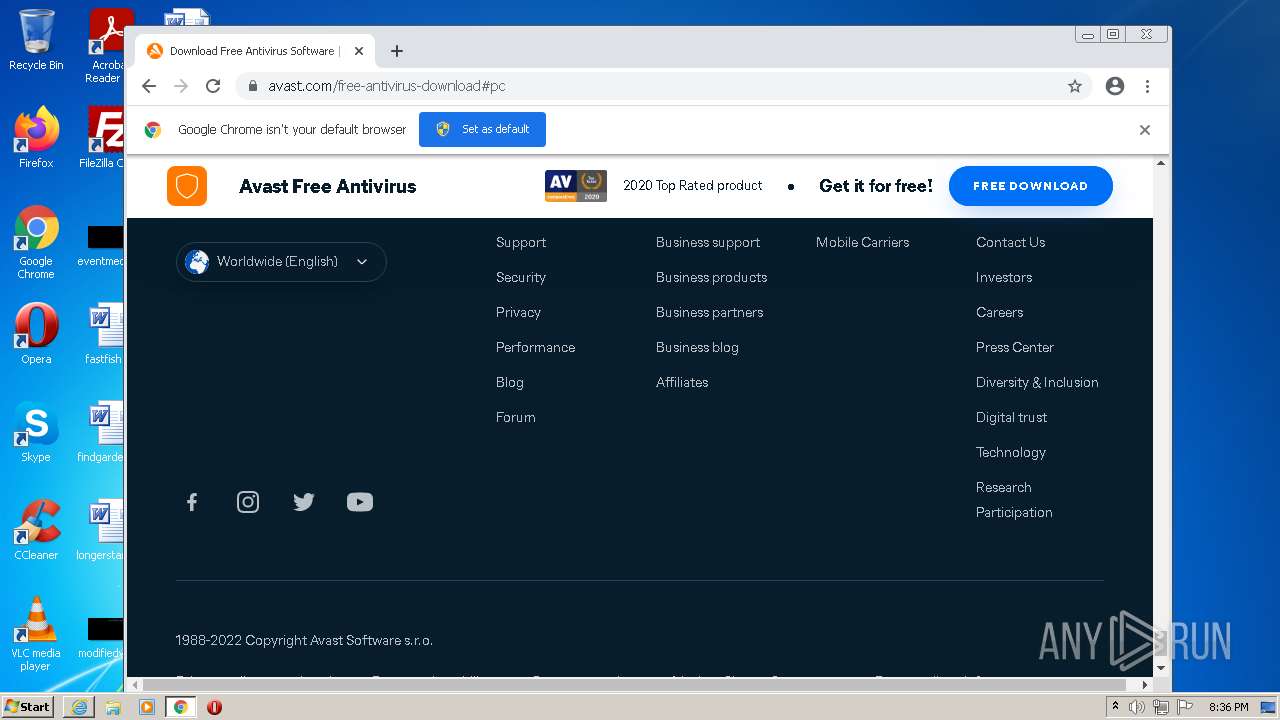Screen dimensions: 1280x720
Task: Open Avast Twitter icon
Action: click(x=304, y=502)
